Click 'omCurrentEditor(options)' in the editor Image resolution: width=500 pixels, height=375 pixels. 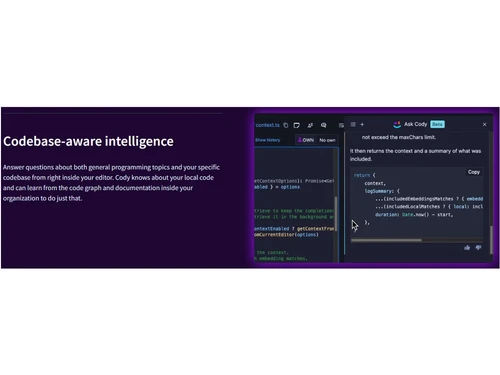[287, 235]
